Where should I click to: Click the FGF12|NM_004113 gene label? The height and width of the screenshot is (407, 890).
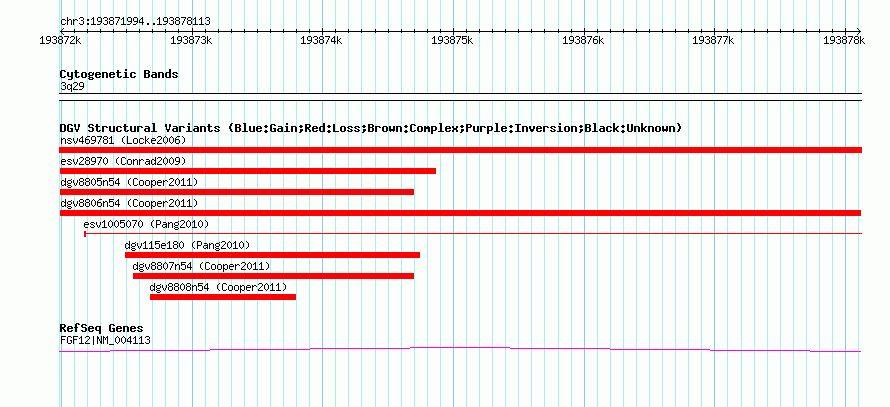(105, 341)
